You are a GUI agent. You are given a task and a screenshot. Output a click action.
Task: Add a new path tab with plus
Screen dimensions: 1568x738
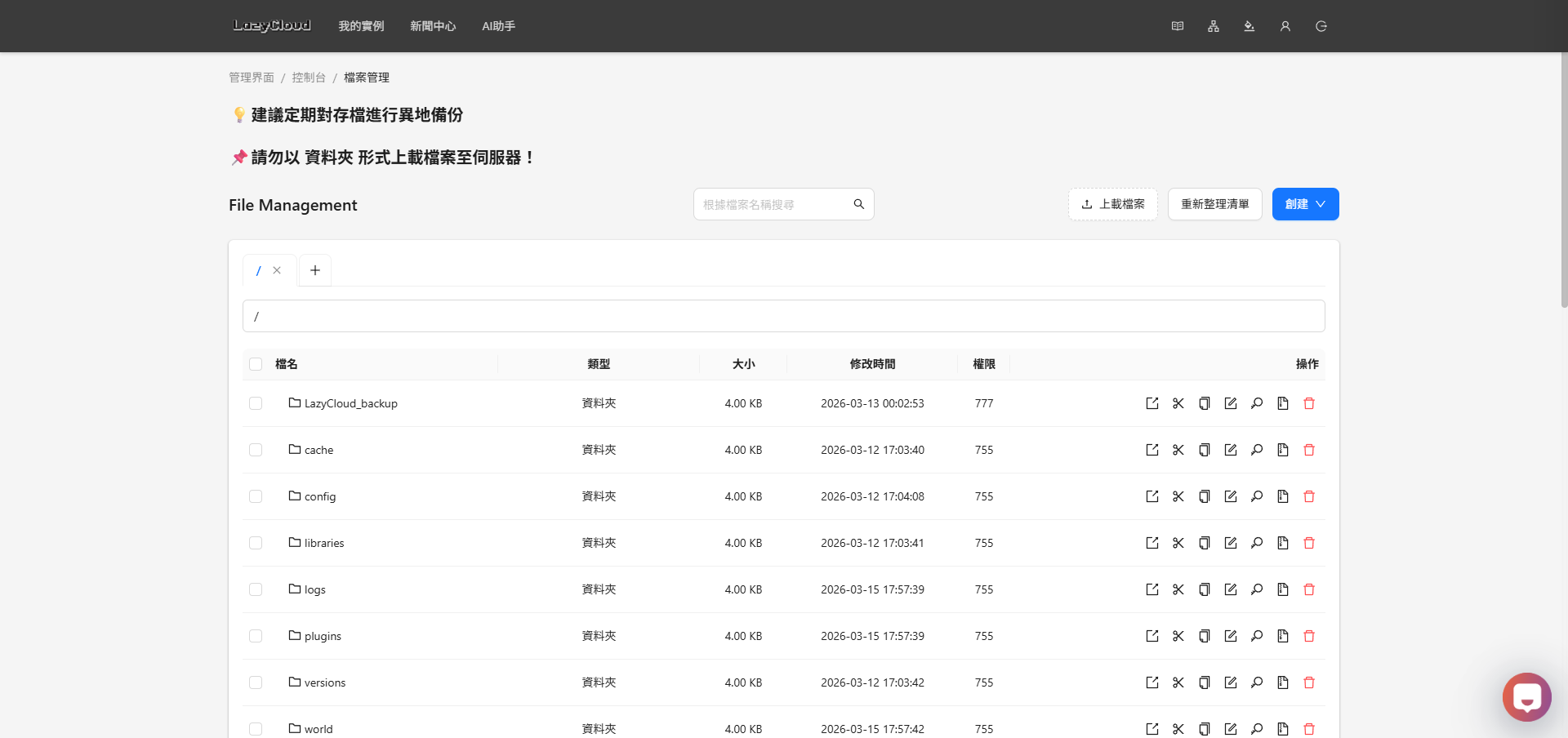click(315, 270)
